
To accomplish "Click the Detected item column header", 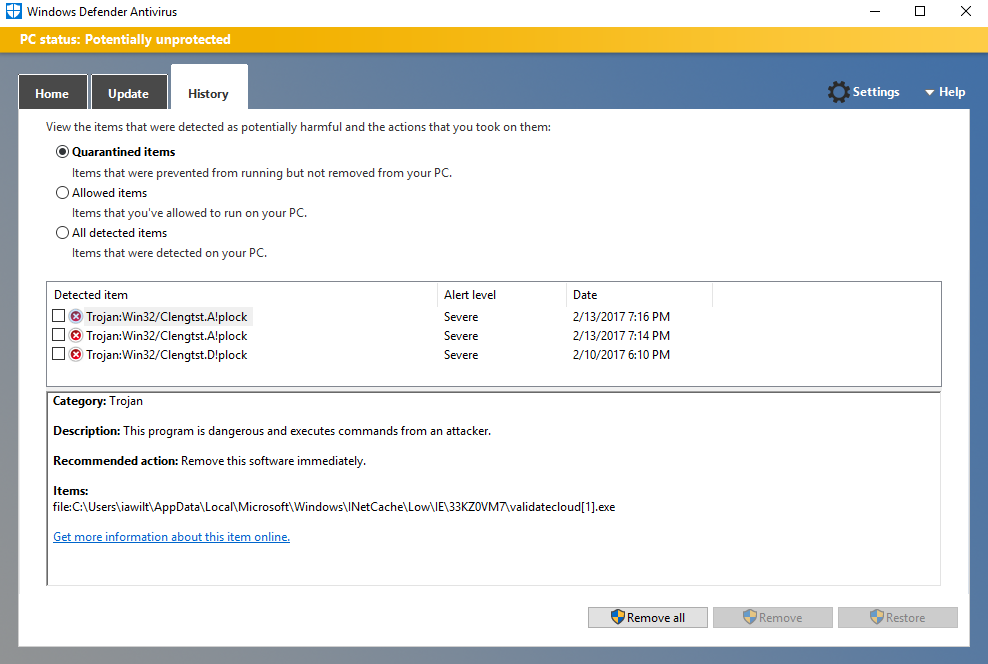I will click(240, 295).
